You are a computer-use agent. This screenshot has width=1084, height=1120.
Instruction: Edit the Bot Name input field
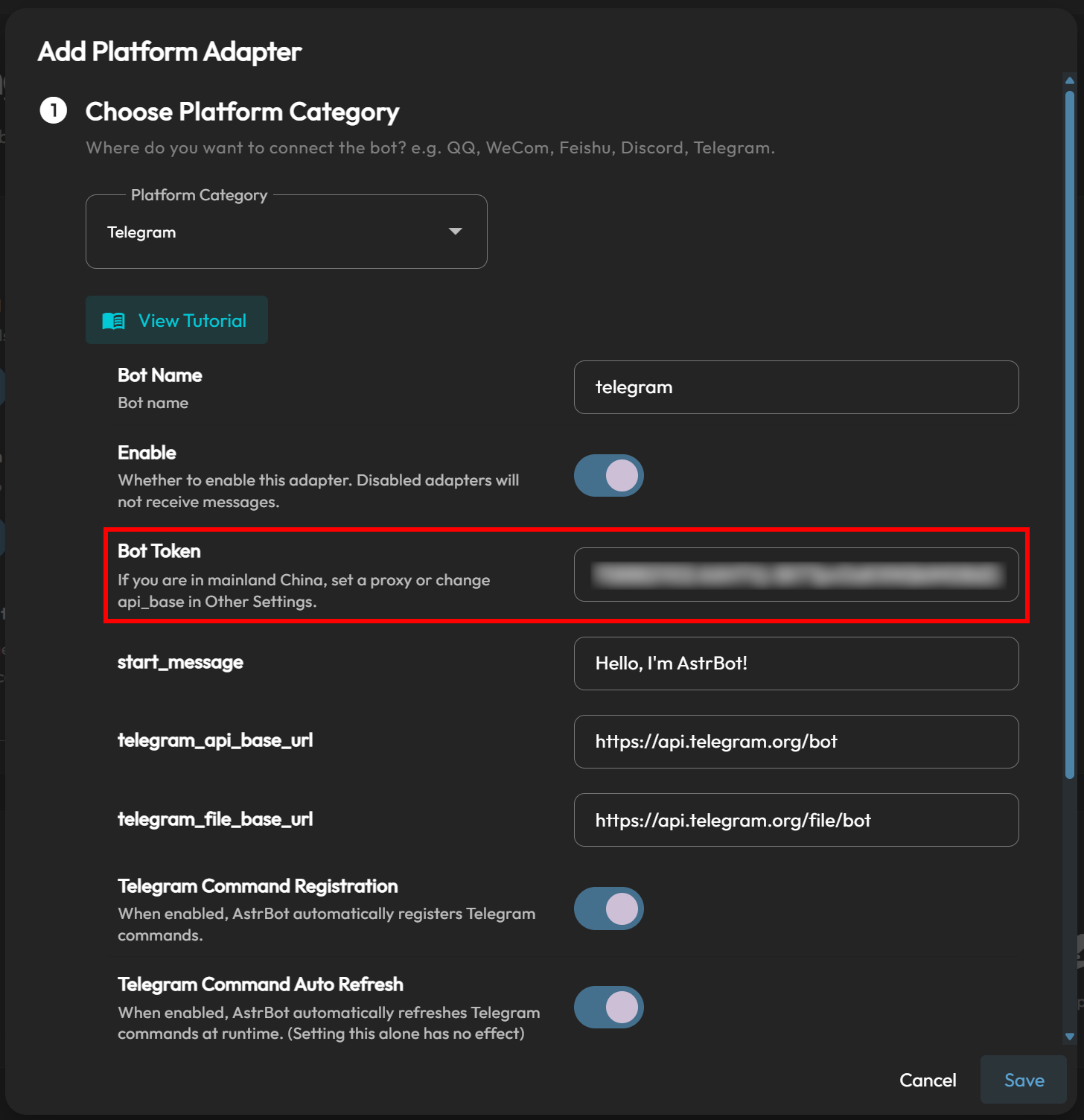[796, 387]
